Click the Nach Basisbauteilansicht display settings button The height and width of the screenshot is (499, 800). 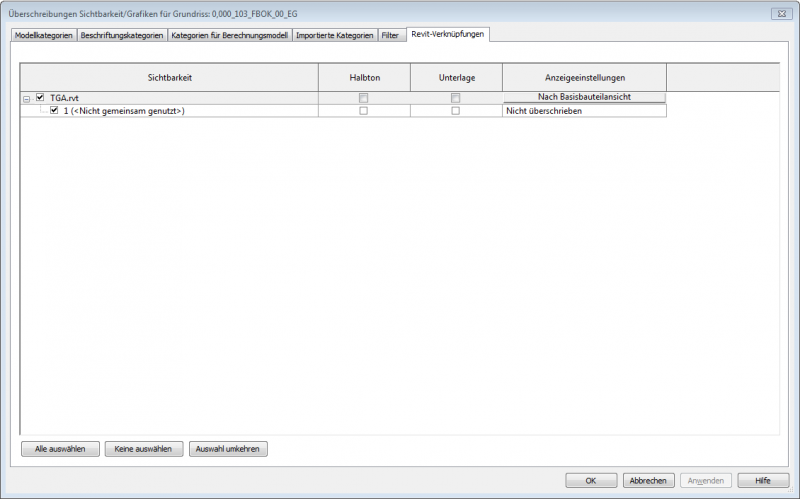(x=584, y=97)
